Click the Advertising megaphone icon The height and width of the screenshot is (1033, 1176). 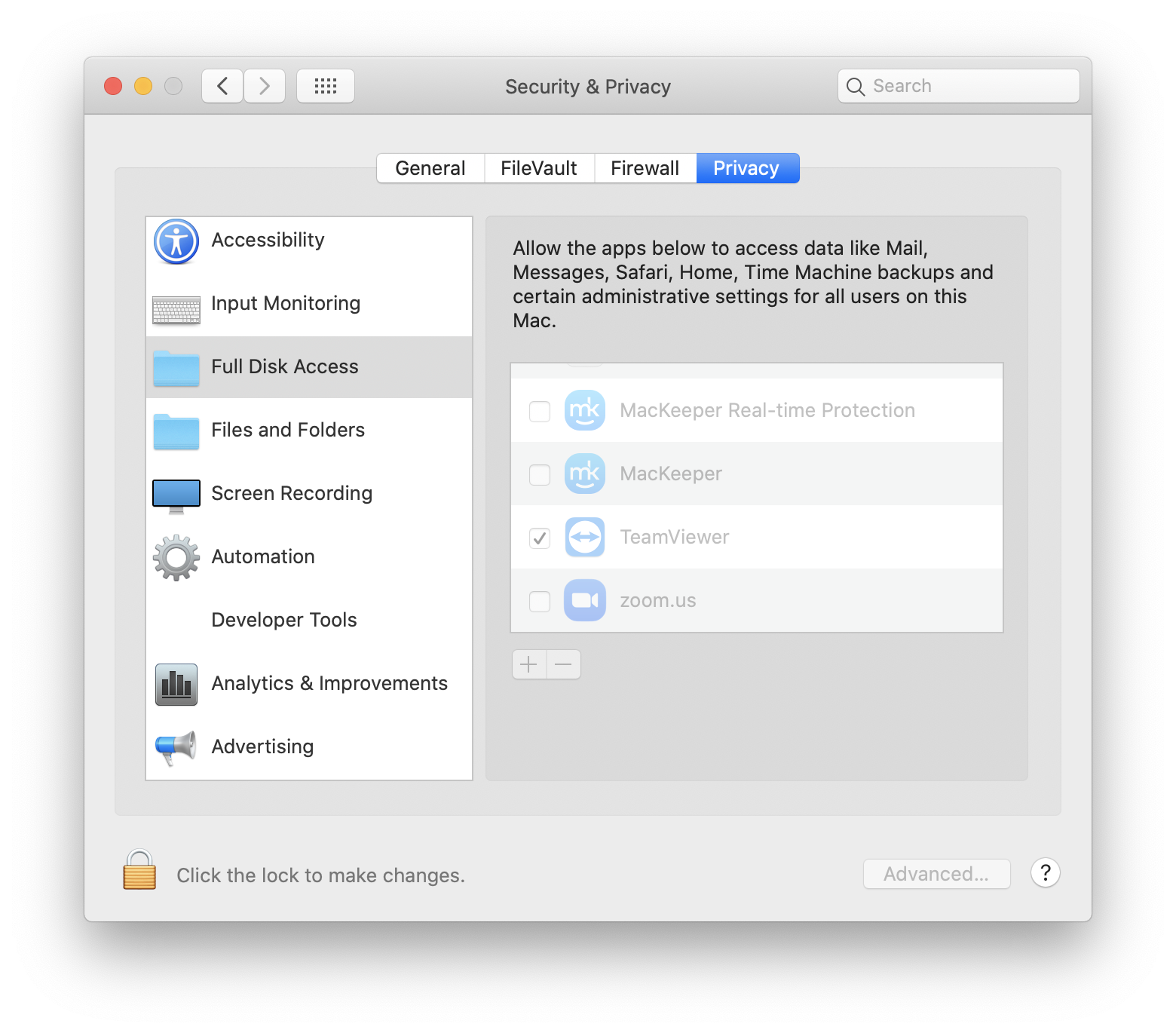(x=176, y=748)
